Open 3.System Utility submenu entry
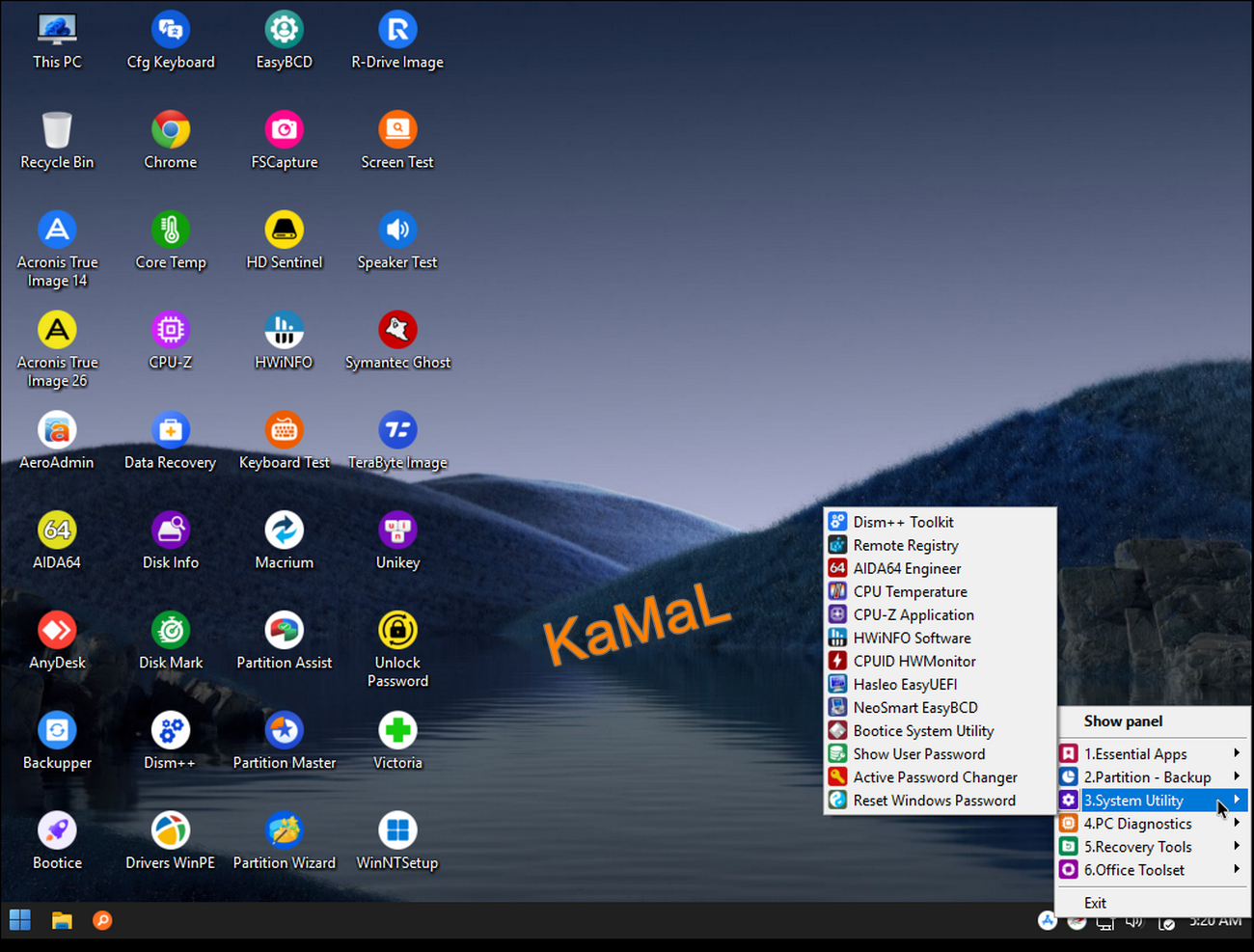Screen dimensions: 1254x952 click(1153, 800)
